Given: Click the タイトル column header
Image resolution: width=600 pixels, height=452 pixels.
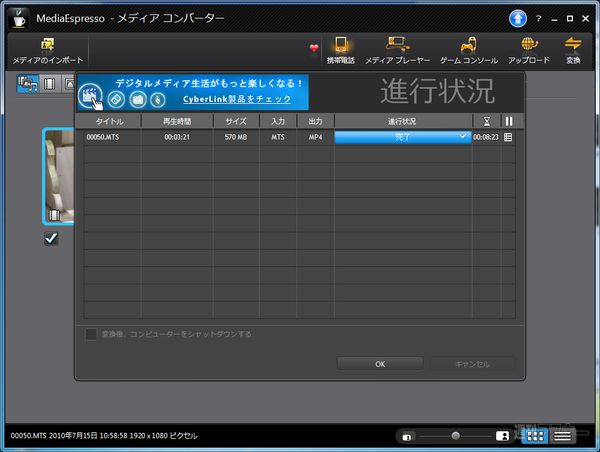Looking at the screenshot, I should [109, 121].
